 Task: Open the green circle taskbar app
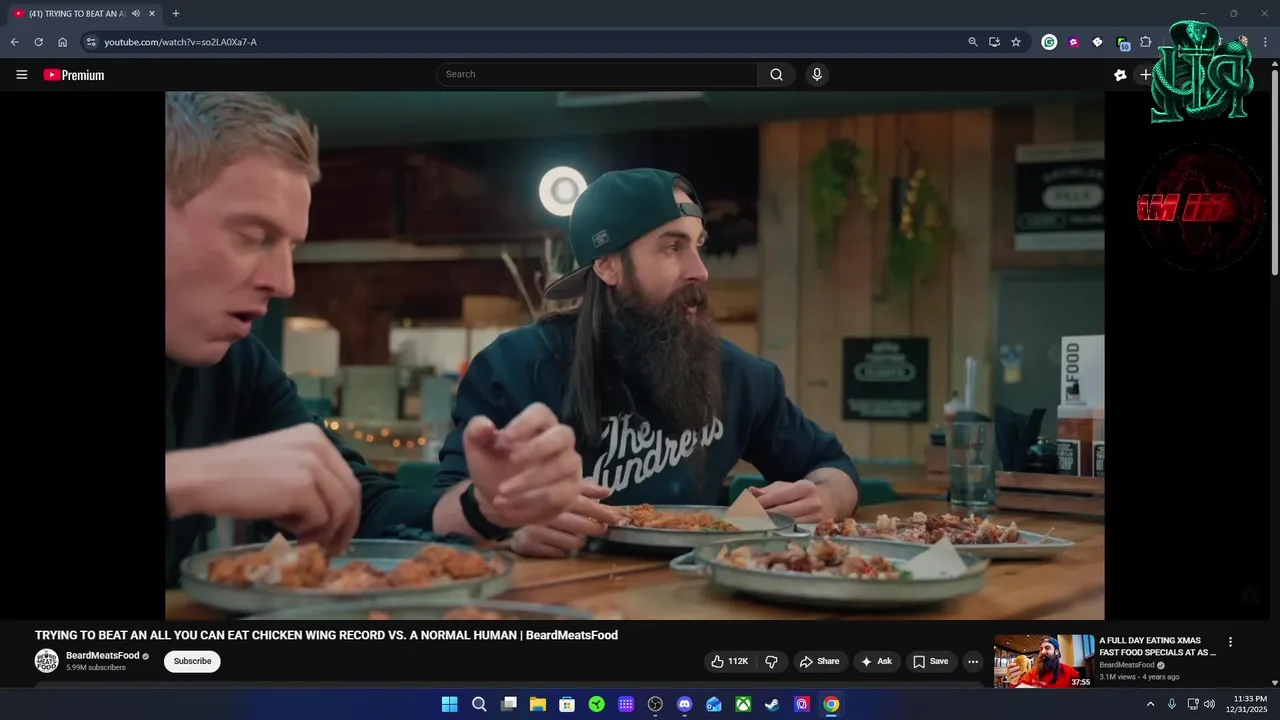[597, 704]
